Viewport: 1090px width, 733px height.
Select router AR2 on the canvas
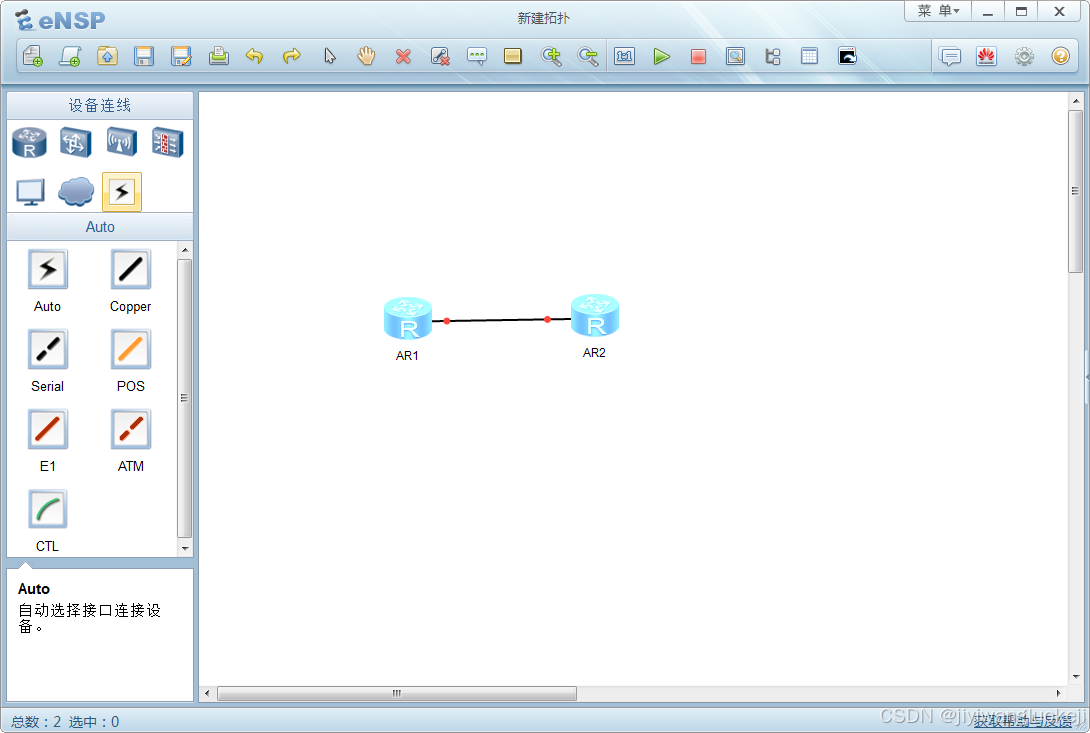(x=594, y=315)
